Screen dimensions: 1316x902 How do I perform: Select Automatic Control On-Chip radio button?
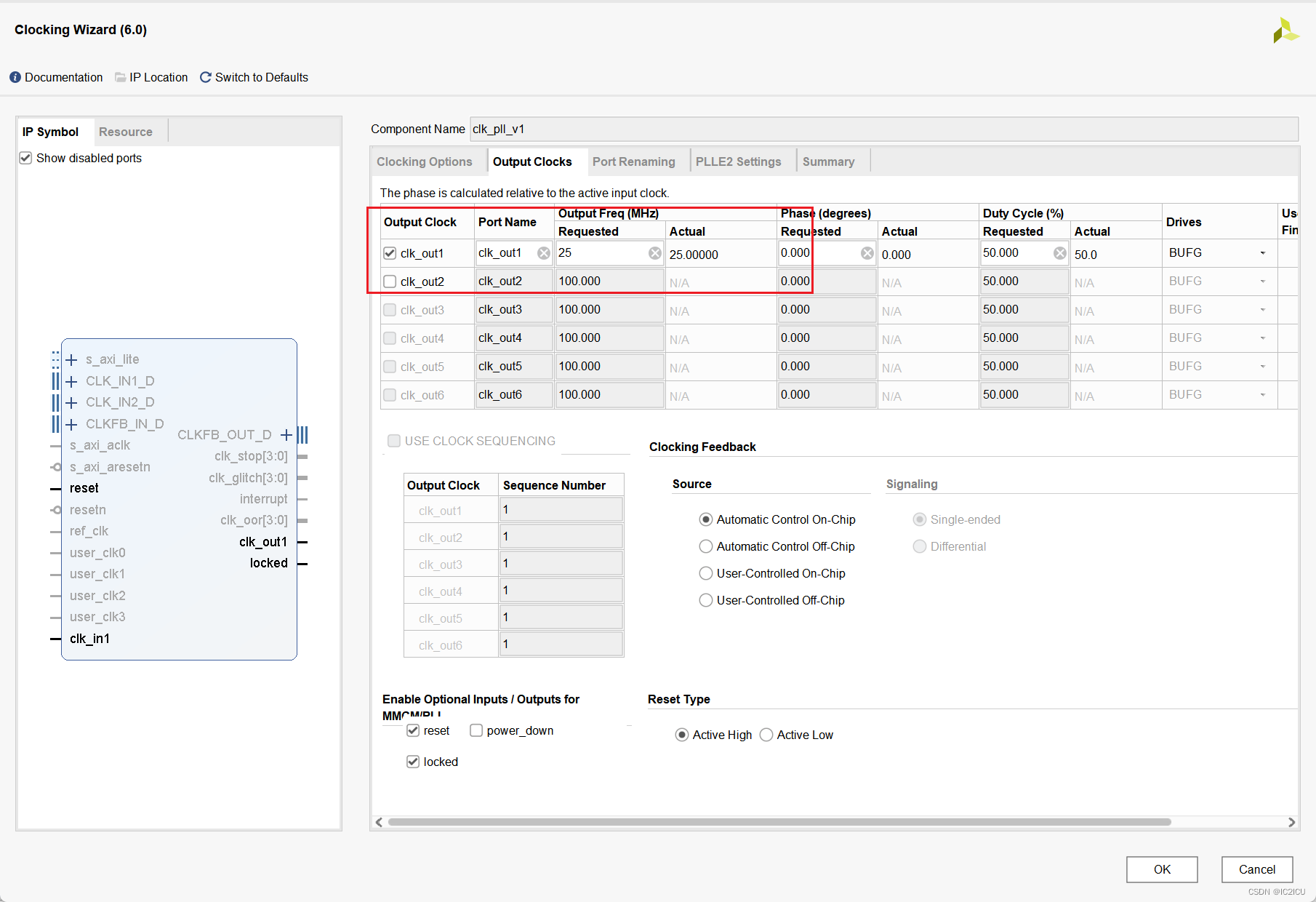pyautogui.click(x=706, y=519)
